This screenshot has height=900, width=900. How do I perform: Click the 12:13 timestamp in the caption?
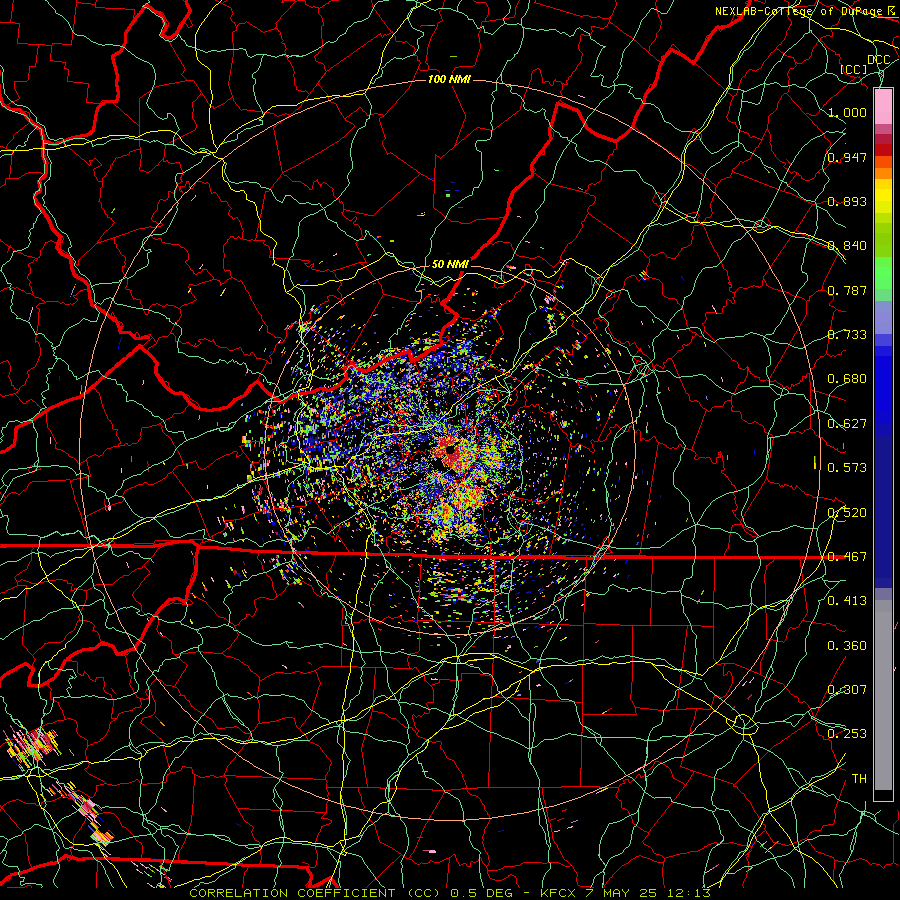(689, 893)
